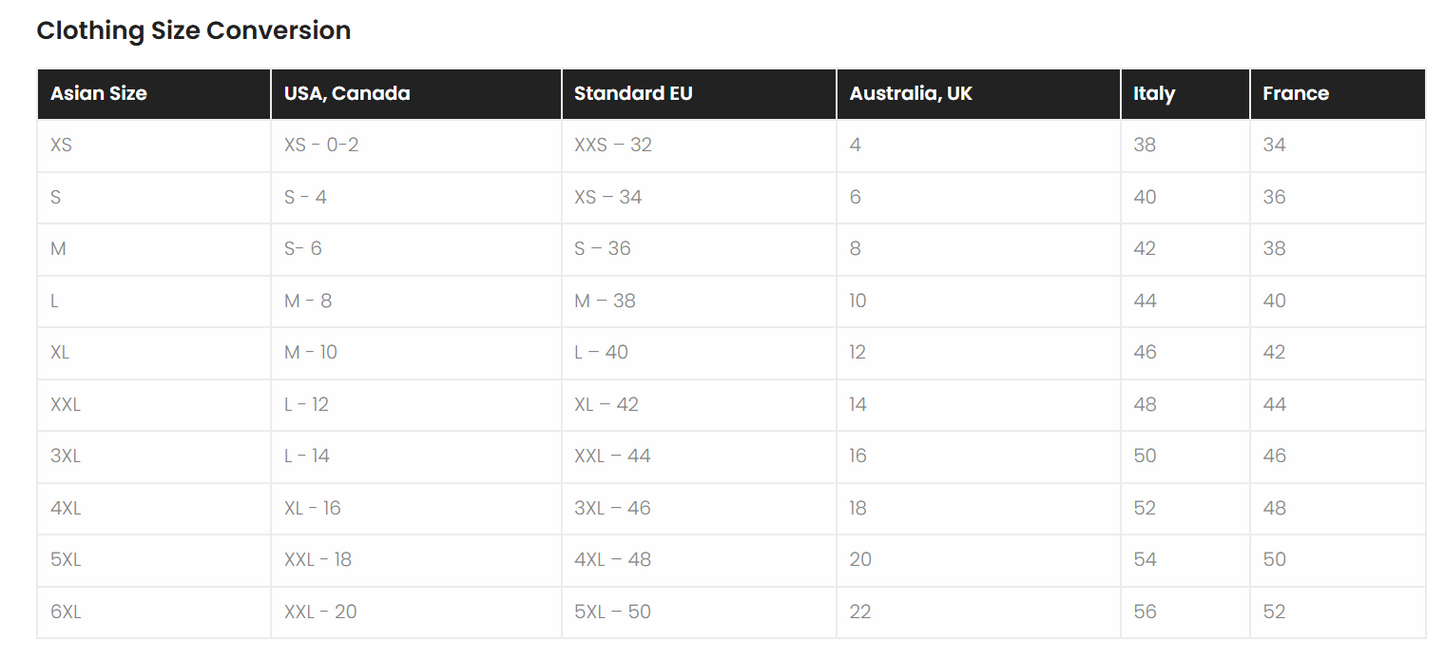Click the XXL - 20 USA cell

[x=320, y=612]
